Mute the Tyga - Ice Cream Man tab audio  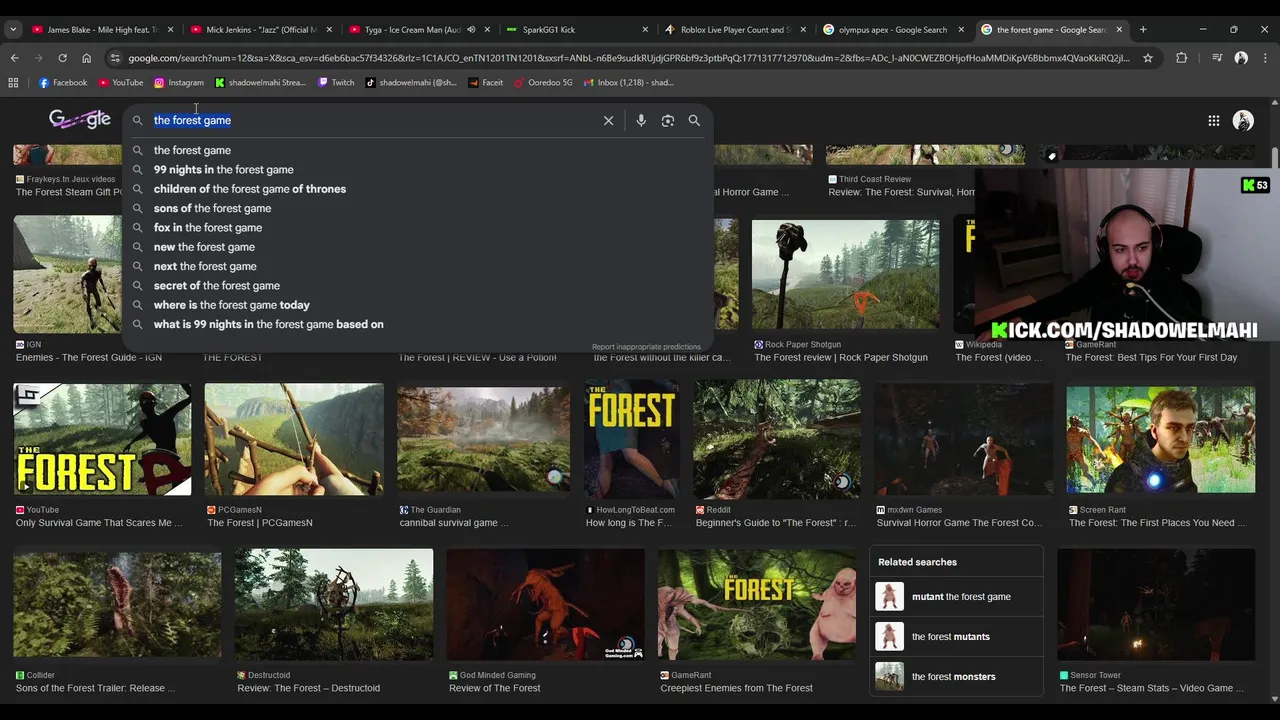coord(471,30)
